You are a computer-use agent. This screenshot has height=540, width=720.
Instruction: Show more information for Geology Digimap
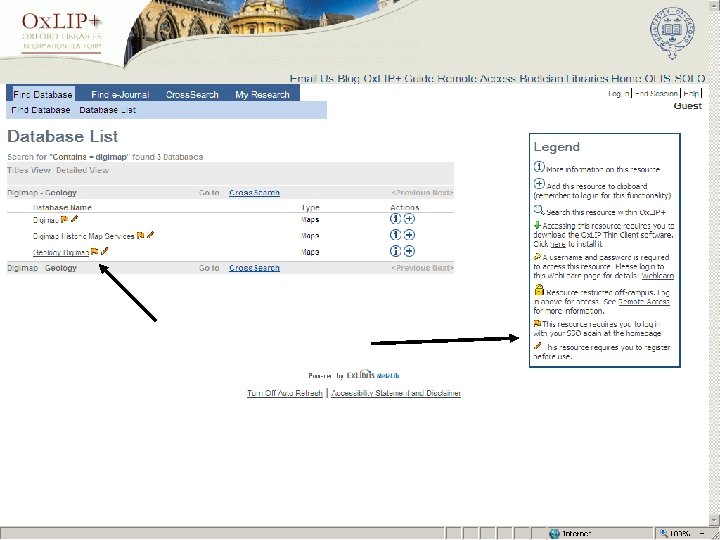[x=395, y=251]
